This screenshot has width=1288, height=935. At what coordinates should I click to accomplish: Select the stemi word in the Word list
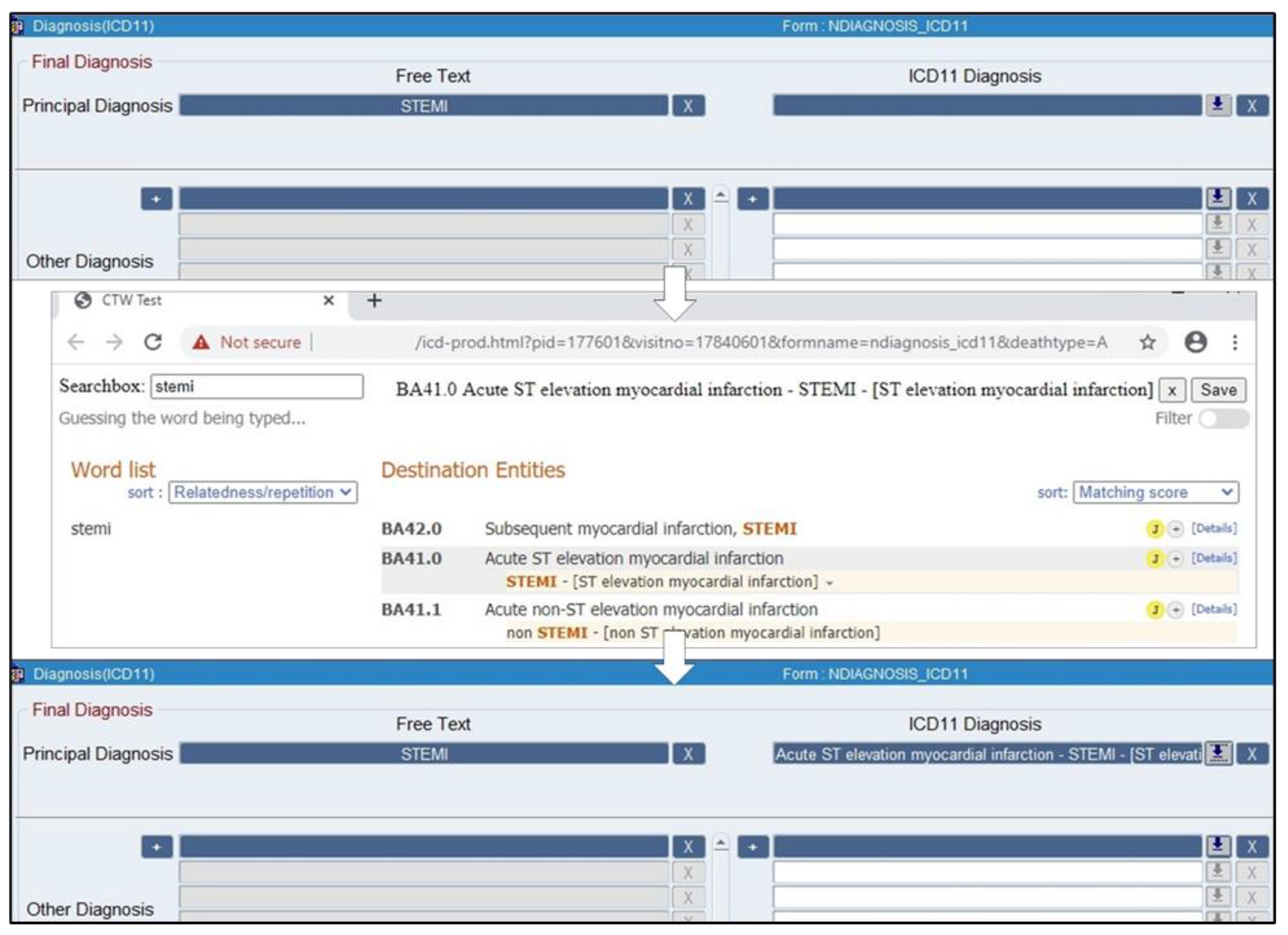pyautogui.click(x=91, y=529)
